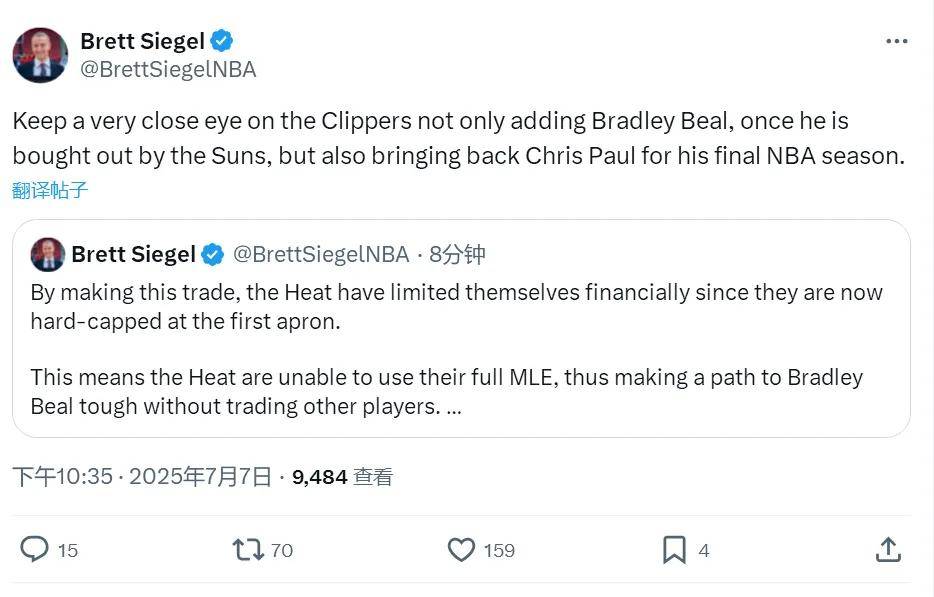Click small avatar in quoted tweet
934x597 pixels.
[x=48, y=254]
